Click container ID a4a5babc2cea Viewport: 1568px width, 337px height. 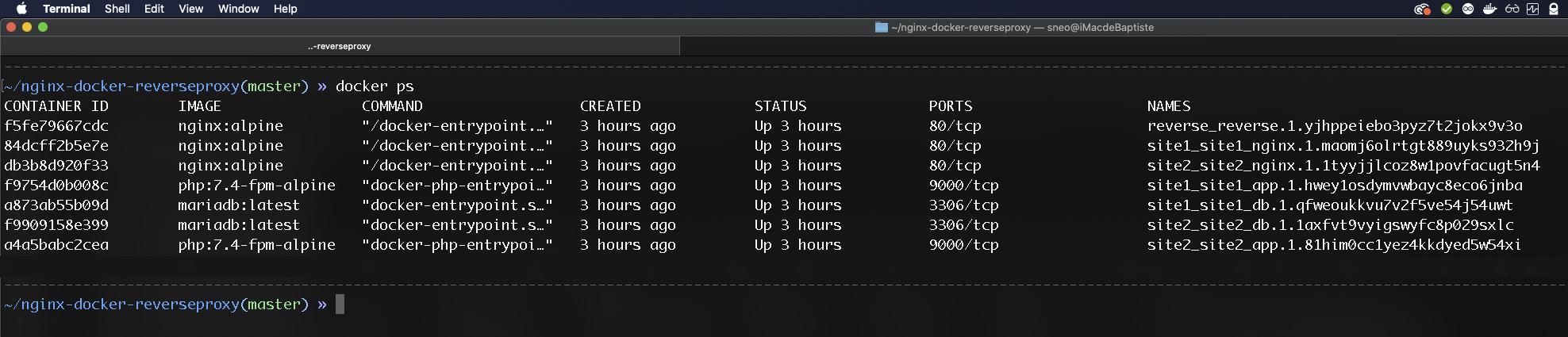(56, 245)
